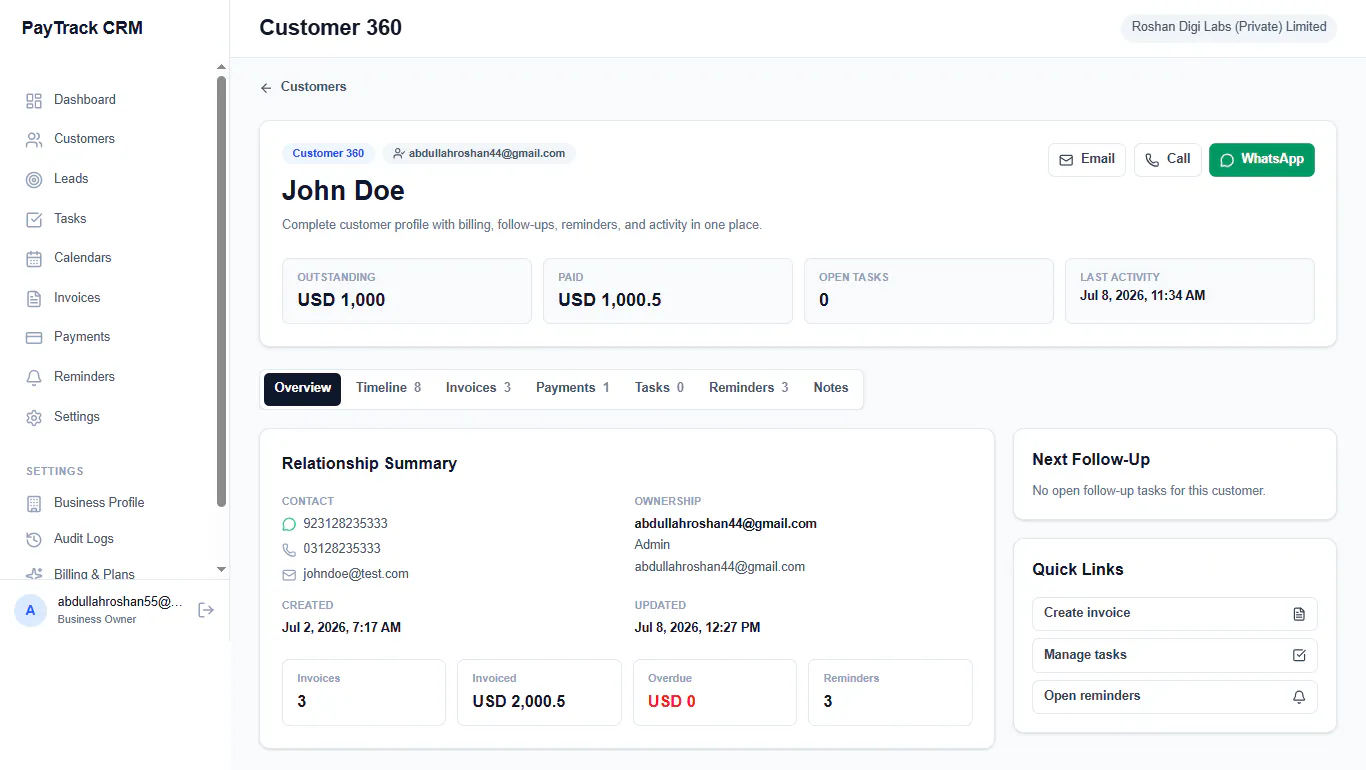The image size is (1366, 770).
Task: Click the Reminders bell icon in sidebar
Action: tap(34, 377)
